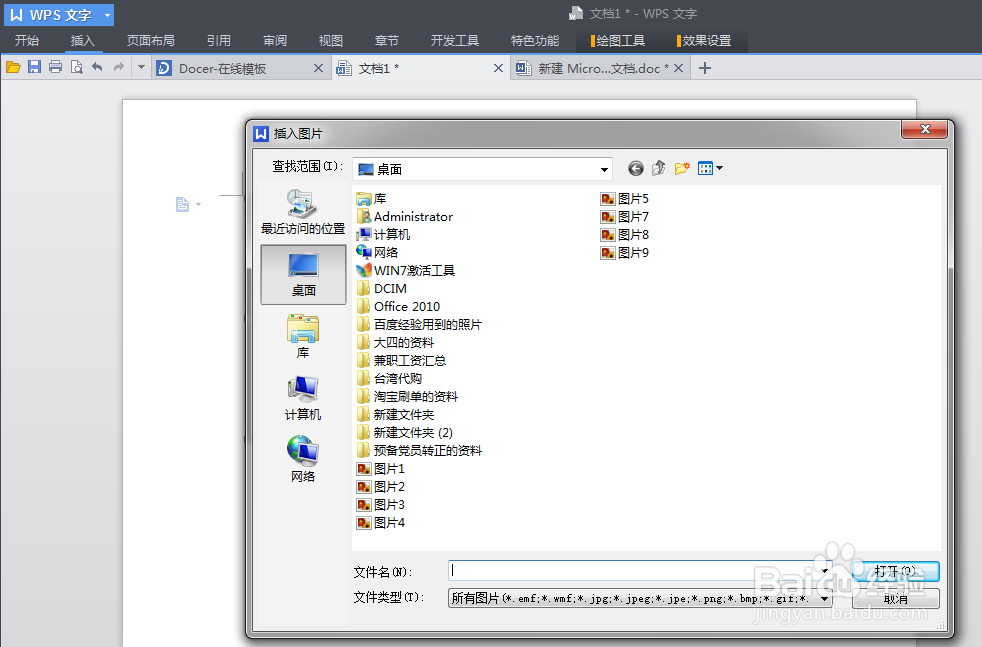Click the Print icon in the toolbar
This screenshot has width=982, height=647.
pyautogui.click(x=55, y=67)
